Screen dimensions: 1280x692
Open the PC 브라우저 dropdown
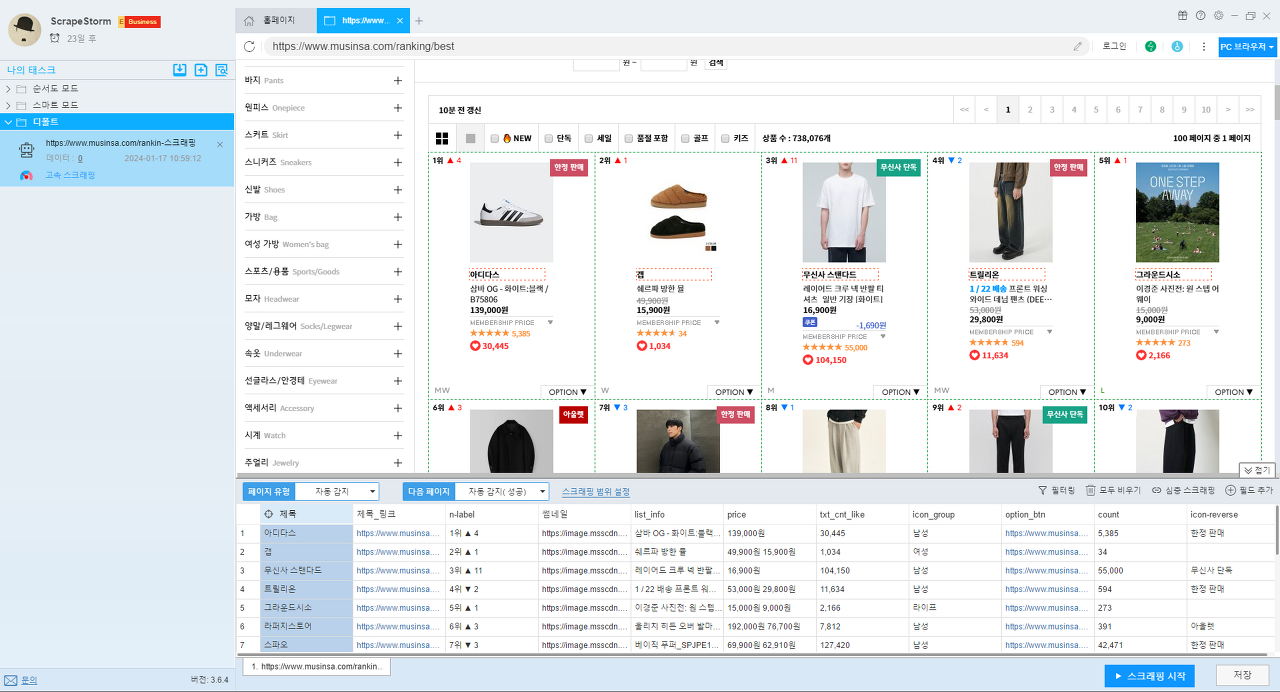click(x=1247, y=46)
